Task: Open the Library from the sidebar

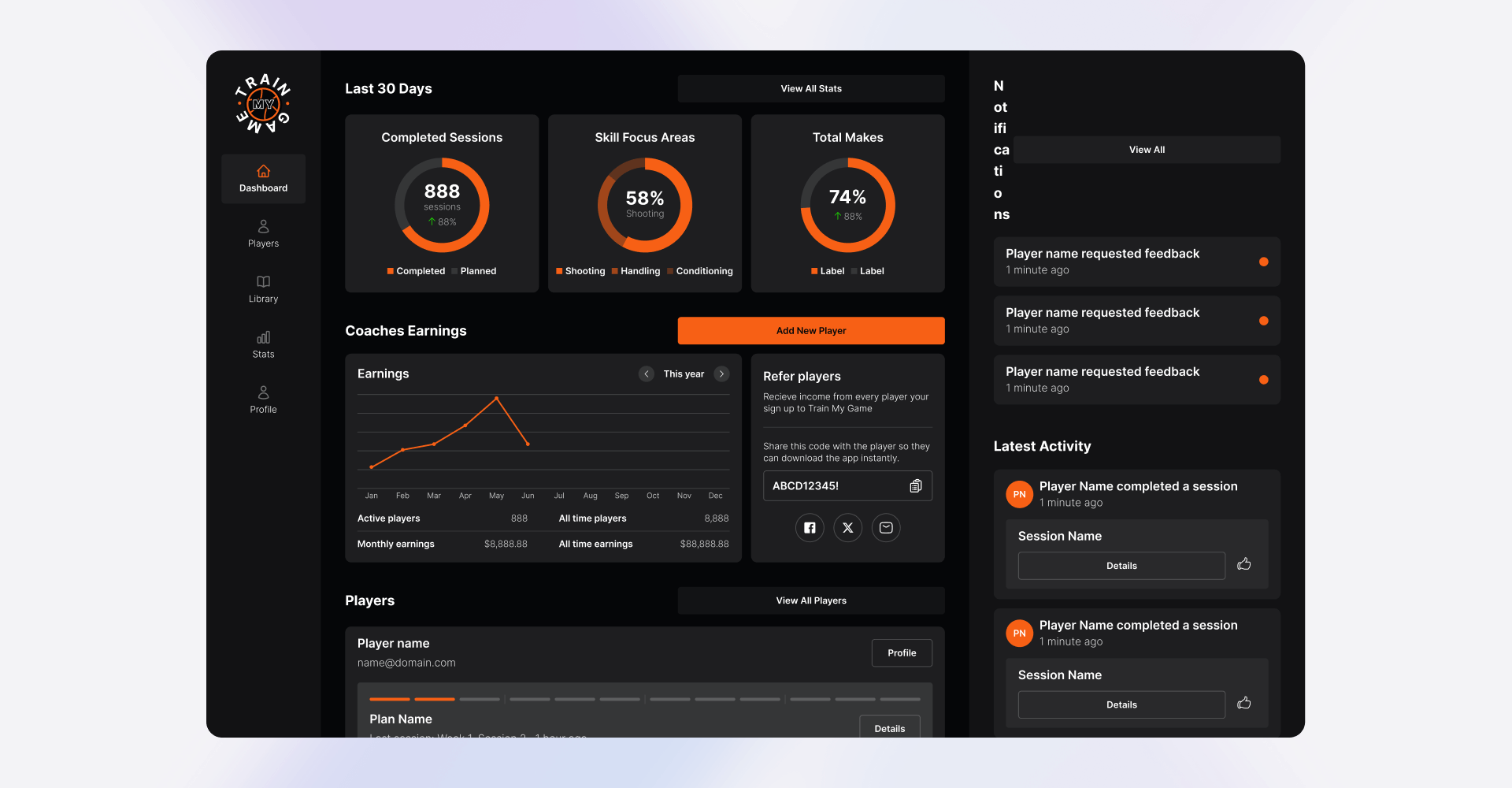Action: (263, 288)
